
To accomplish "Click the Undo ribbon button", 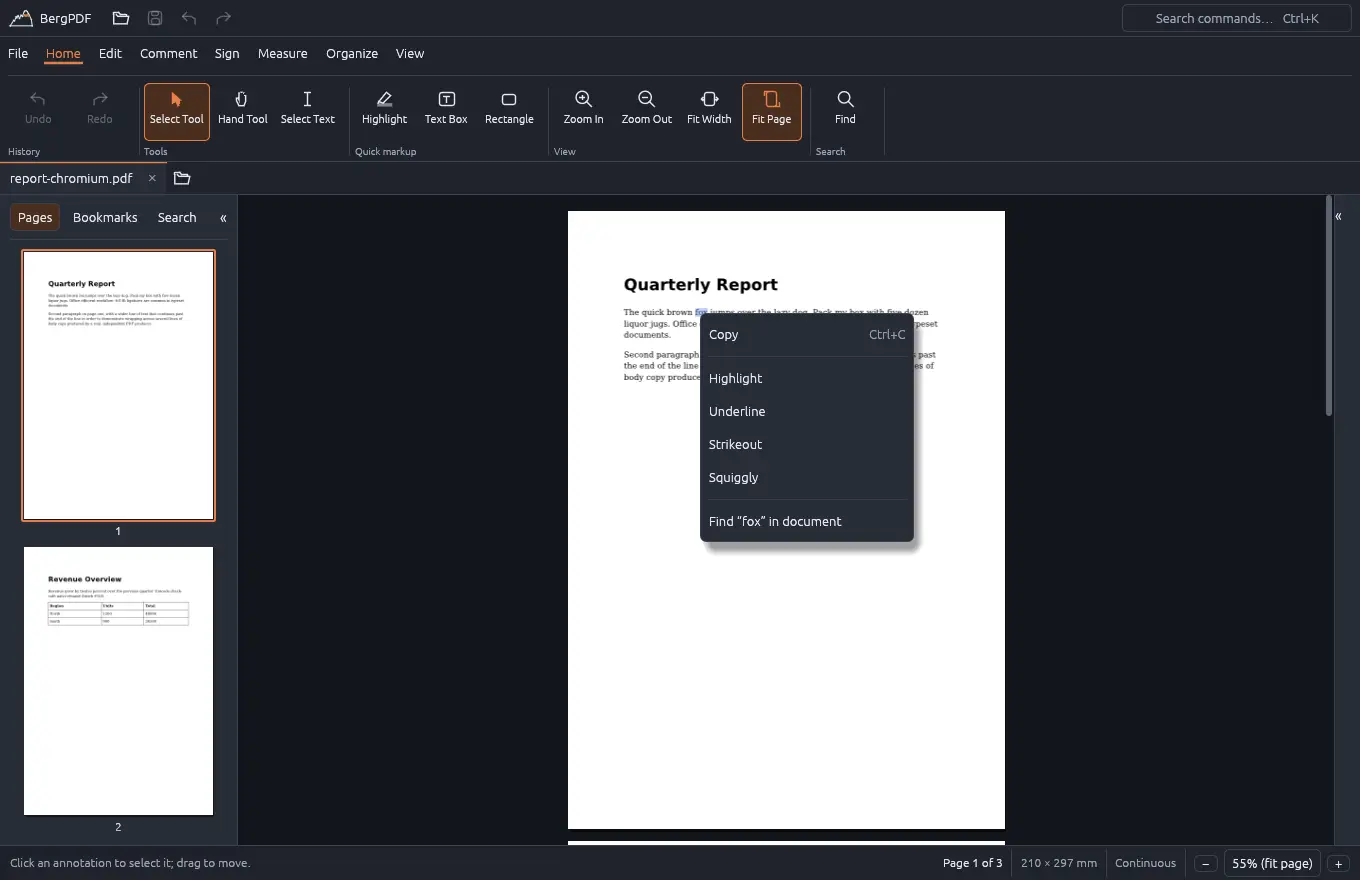I will click(x=38, y=111).
